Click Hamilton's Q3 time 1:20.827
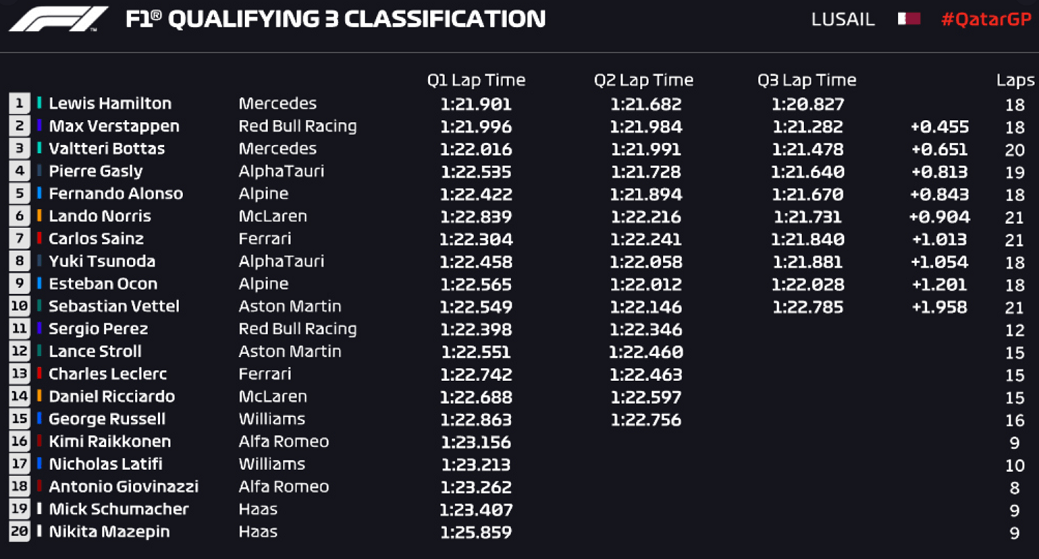Screen dimensions: 1039x559 (x=808, y=104)
